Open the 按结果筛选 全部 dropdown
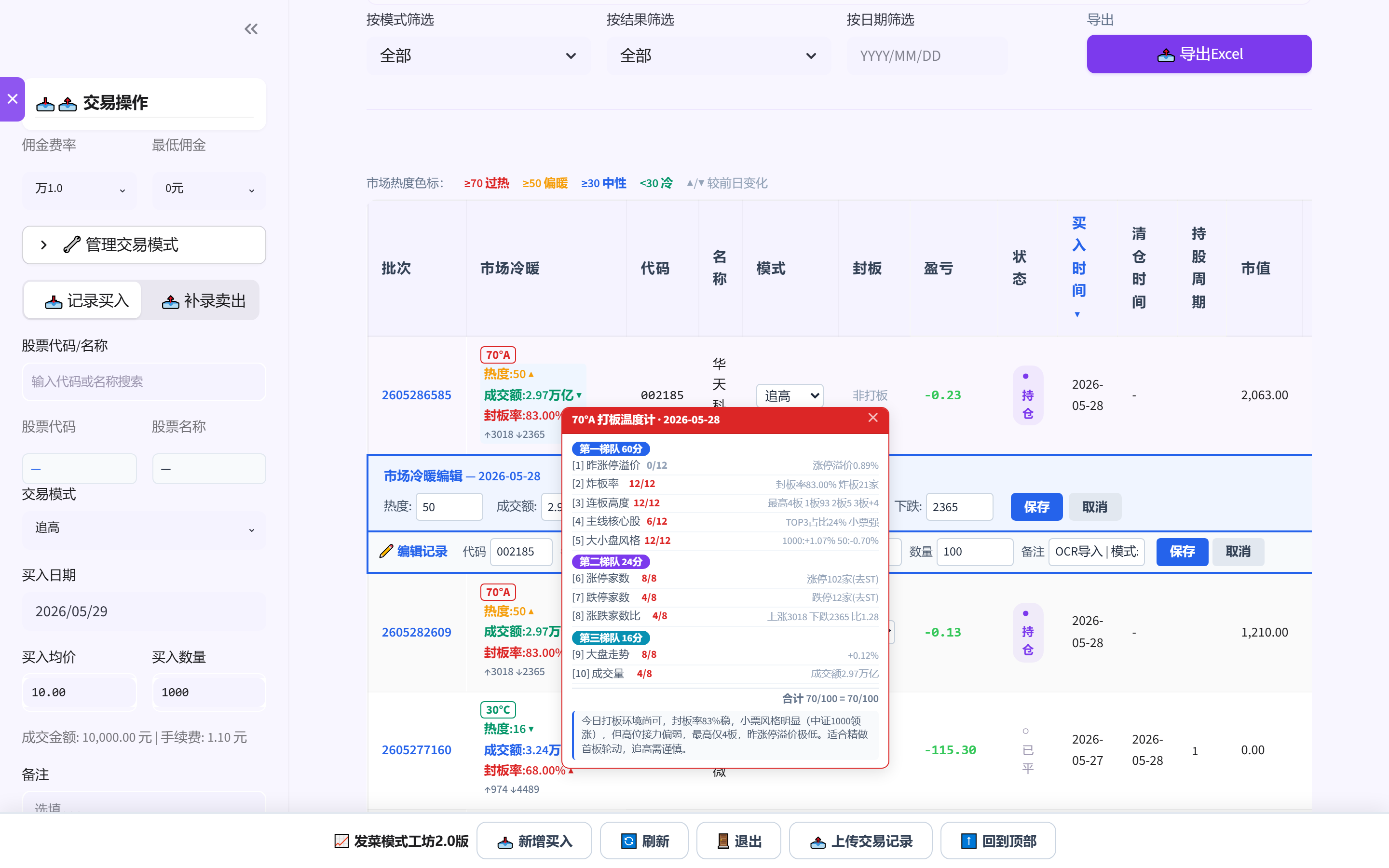Screen dimensions: 1389x868 719,55
